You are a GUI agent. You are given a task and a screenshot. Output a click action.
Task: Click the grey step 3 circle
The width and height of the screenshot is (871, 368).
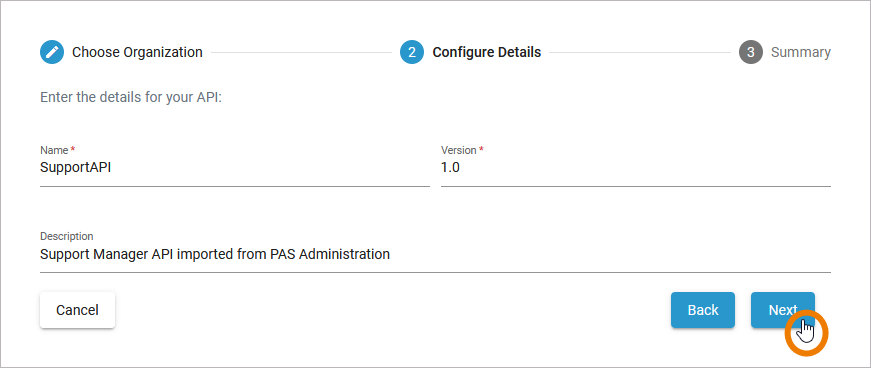click(750, 53)
